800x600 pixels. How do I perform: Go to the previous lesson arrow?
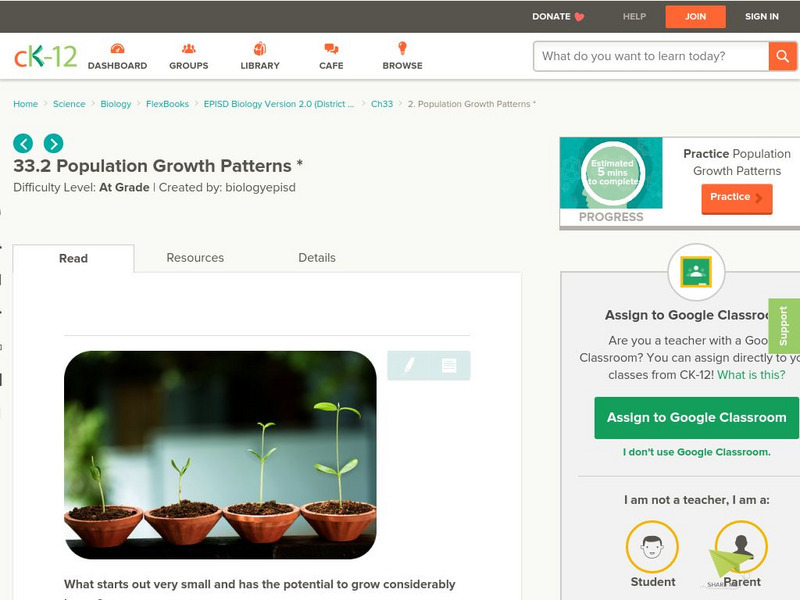23,143
